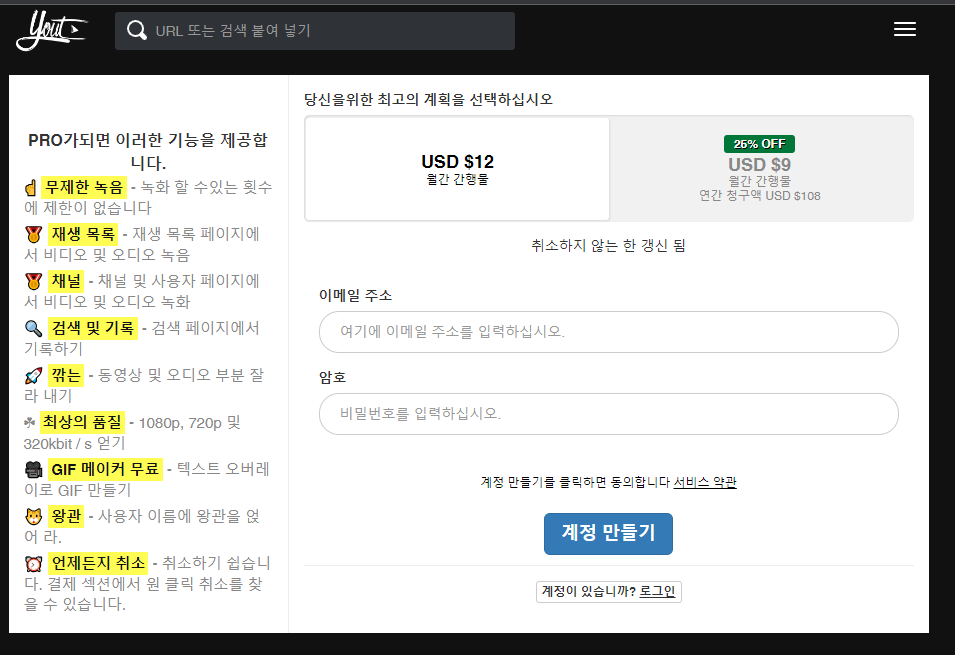Click the 암호 label

click(x=333, y=377)
